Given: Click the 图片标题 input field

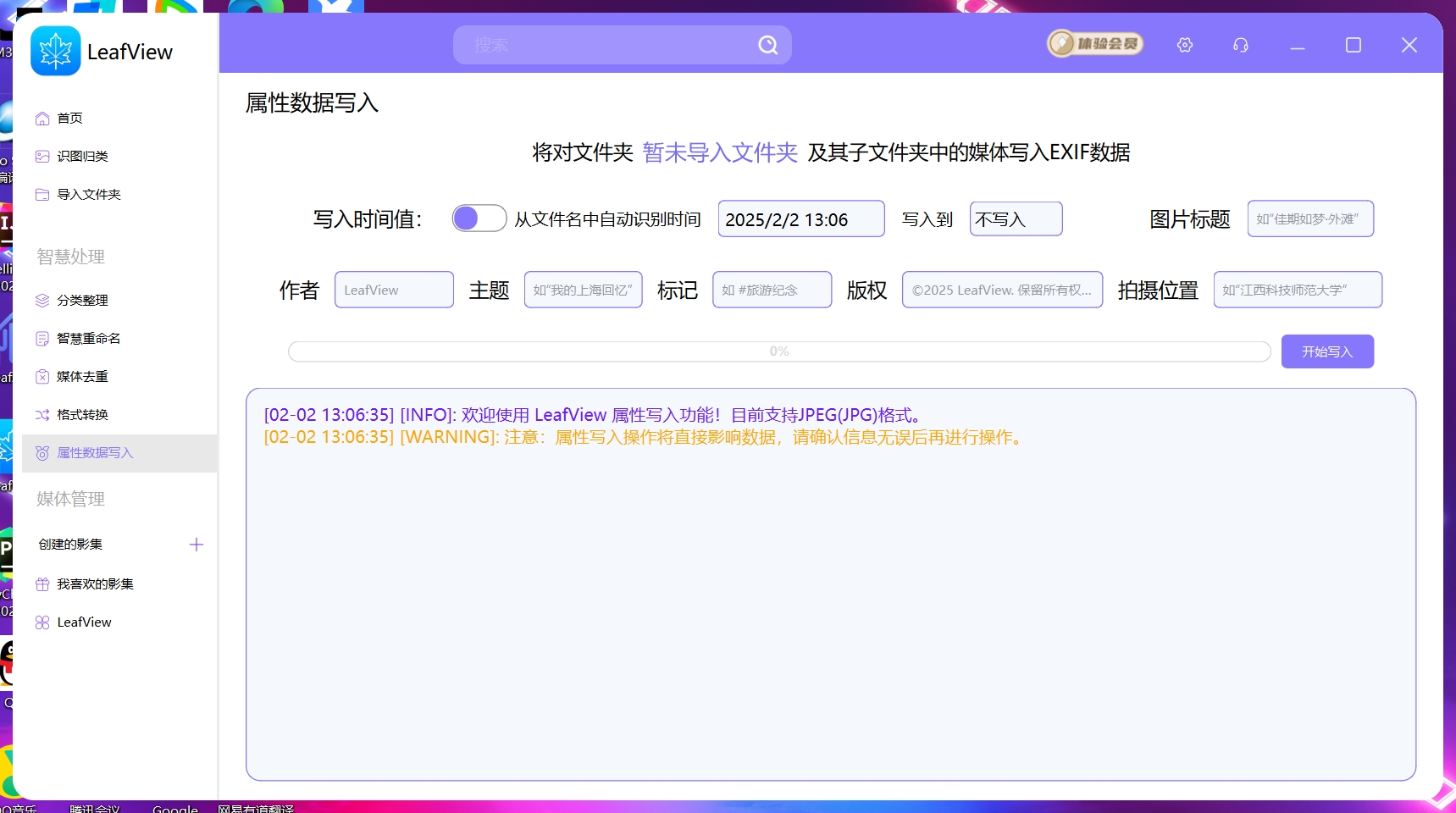Looking at the screenshot, I should pos(1310,219).
